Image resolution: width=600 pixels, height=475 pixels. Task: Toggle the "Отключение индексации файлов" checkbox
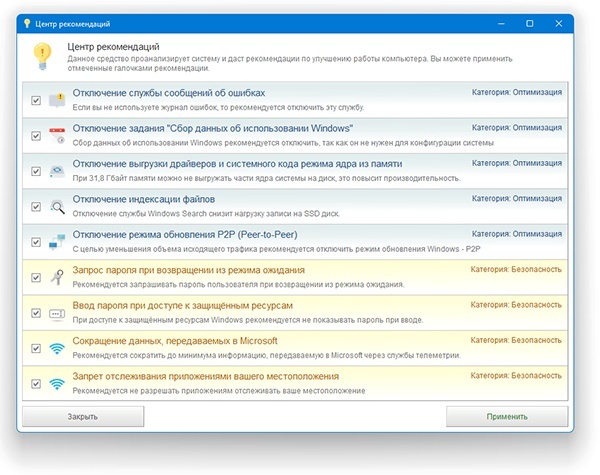[37, 207]
